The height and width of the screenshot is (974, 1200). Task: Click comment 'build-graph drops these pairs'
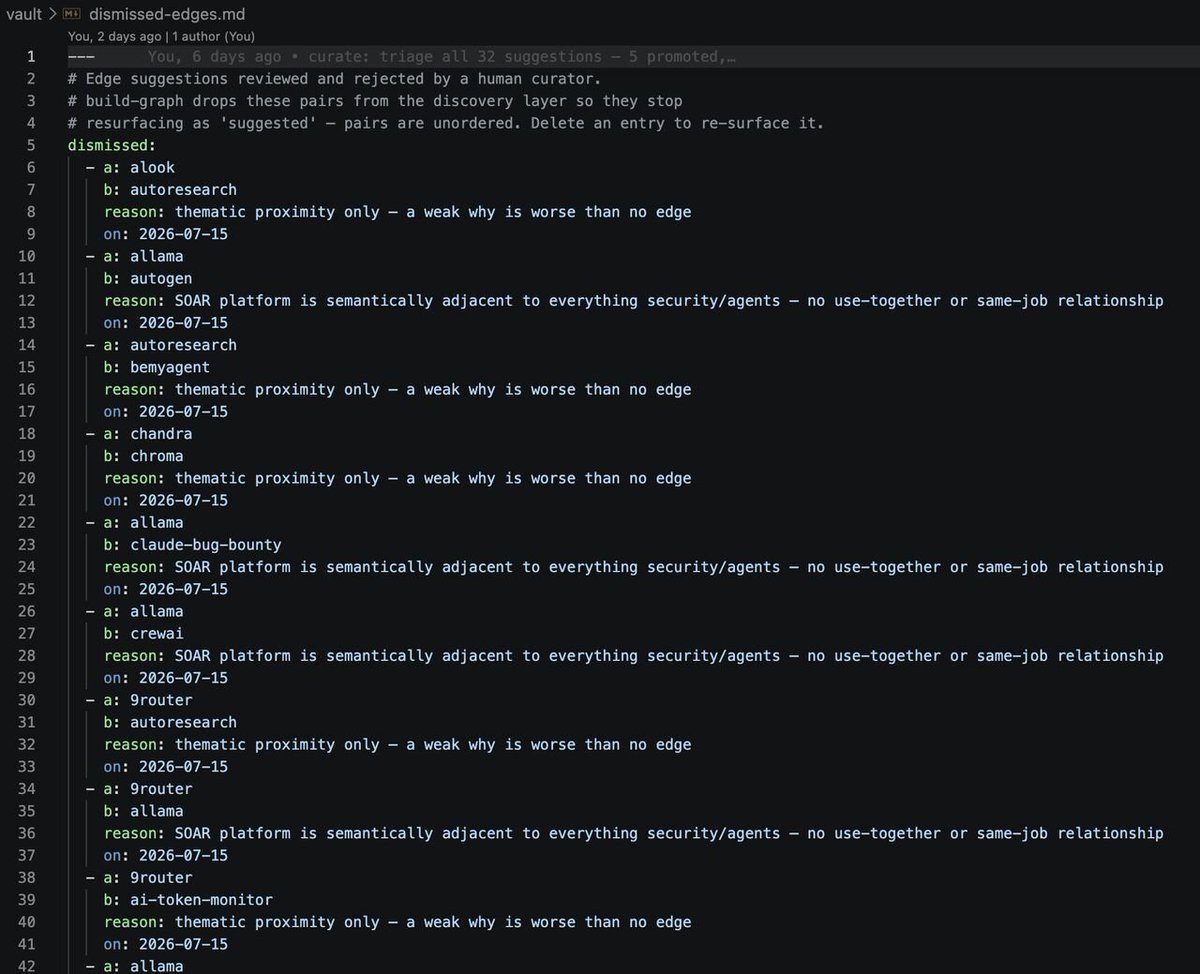[x=374, y=101]
